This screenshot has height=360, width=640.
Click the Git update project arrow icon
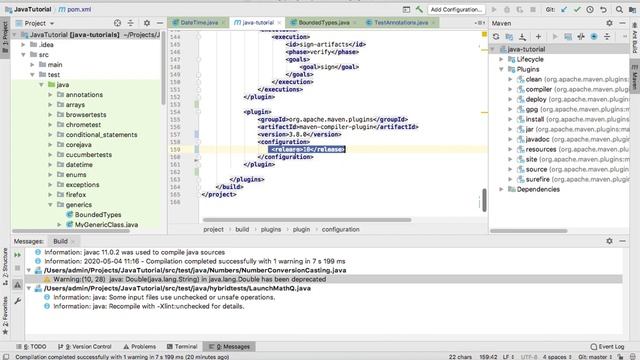564,9
